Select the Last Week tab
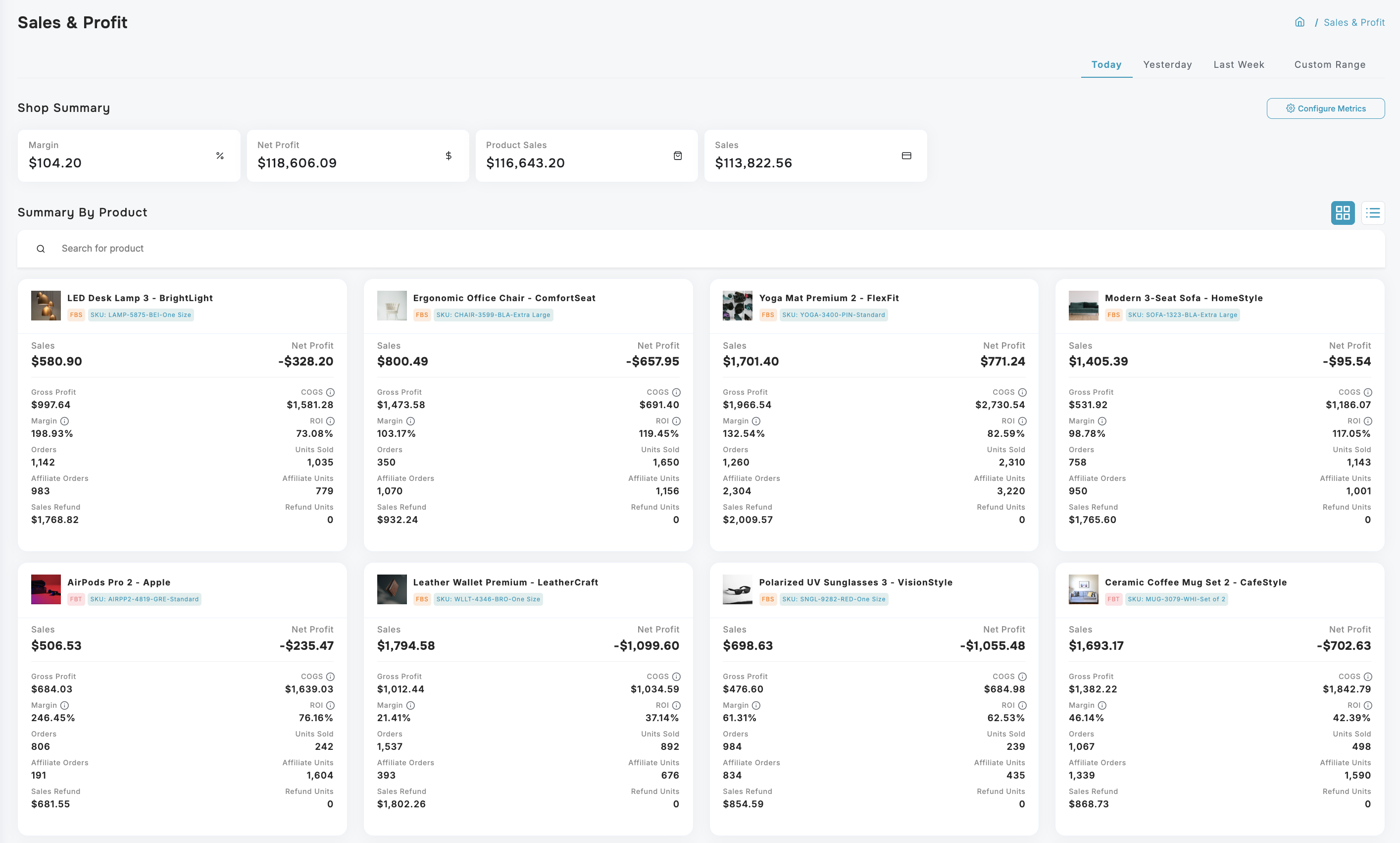The height and width of the screenshot is (843, 1400). (1238, 65)
